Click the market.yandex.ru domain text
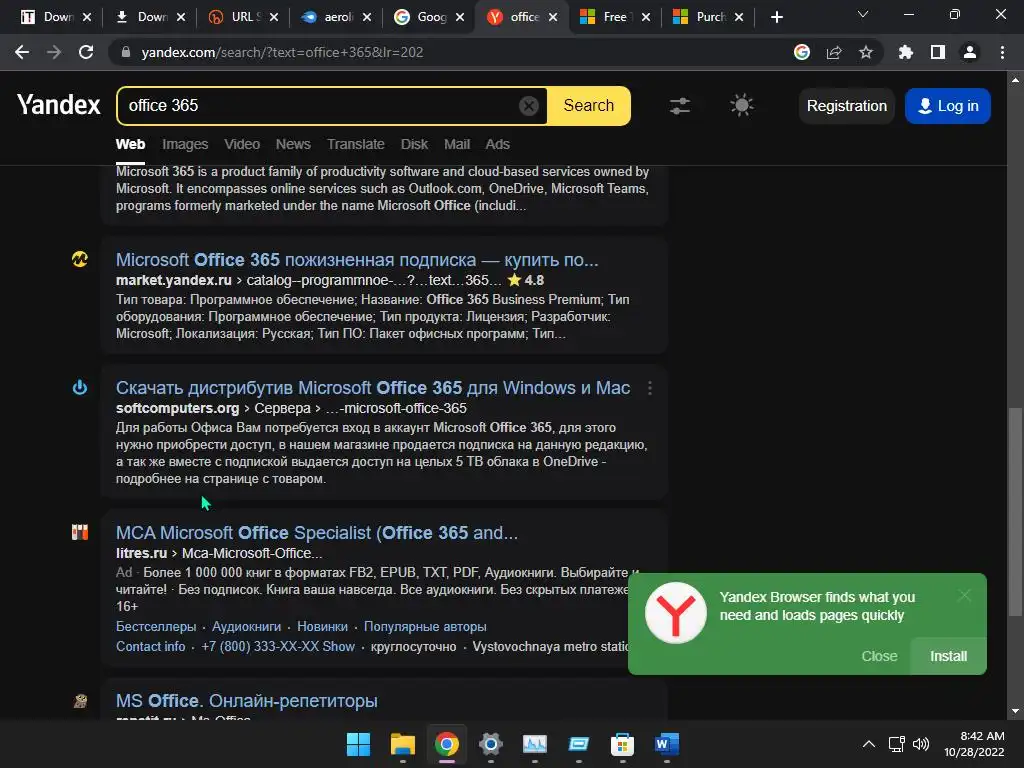 pos(174,280)
